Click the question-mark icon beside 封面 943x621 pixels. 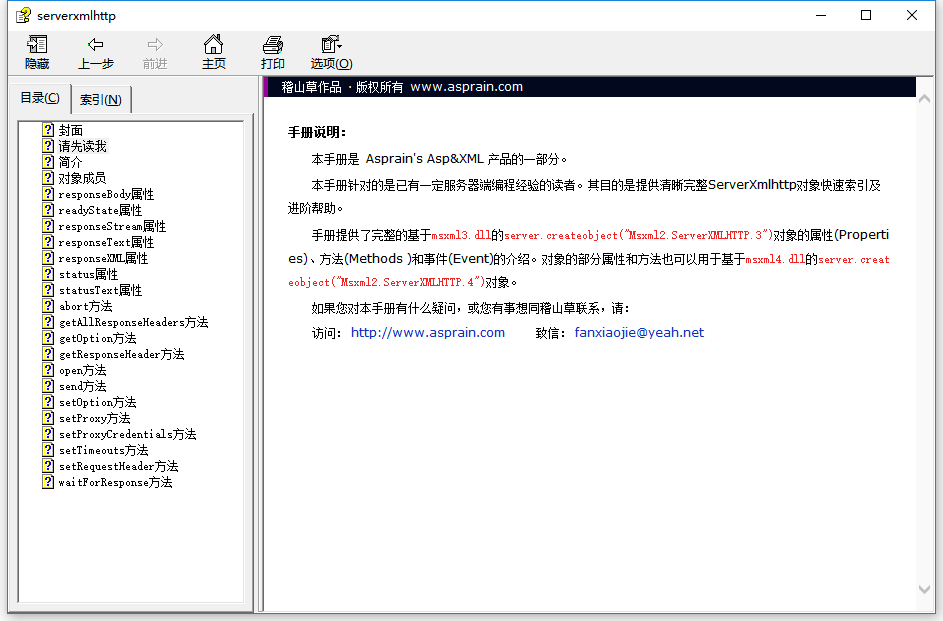(x=47, y=129)
